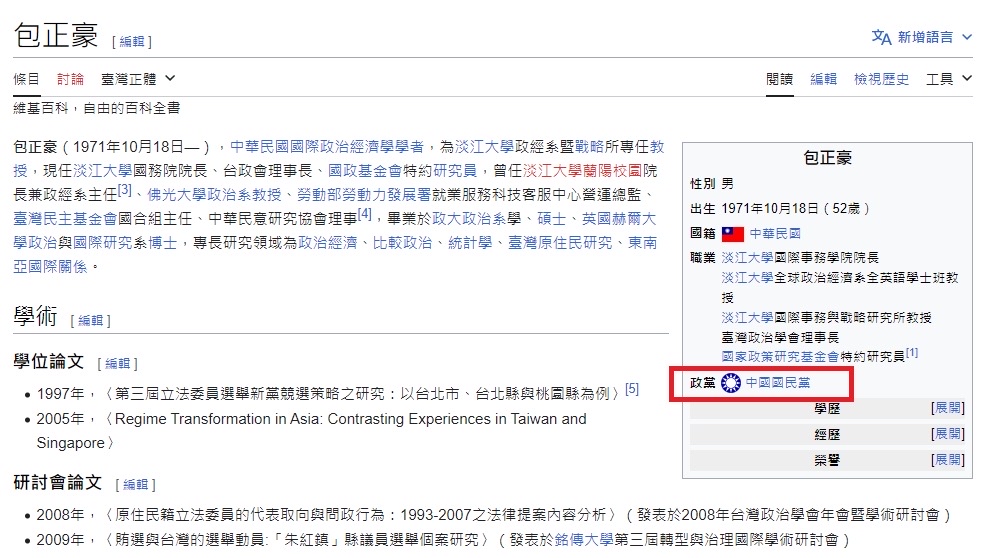Open the 臺灣正體 variant dropdown
Viewport: 1005px width, 558px height.
tap(138, 79)
